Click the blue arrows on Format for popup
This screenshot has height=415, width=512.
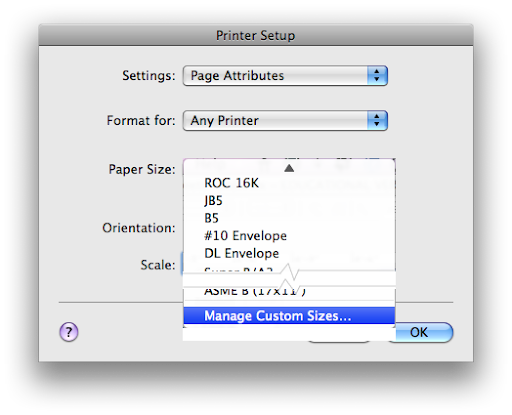pyautogui.click(x=377, y=120)
